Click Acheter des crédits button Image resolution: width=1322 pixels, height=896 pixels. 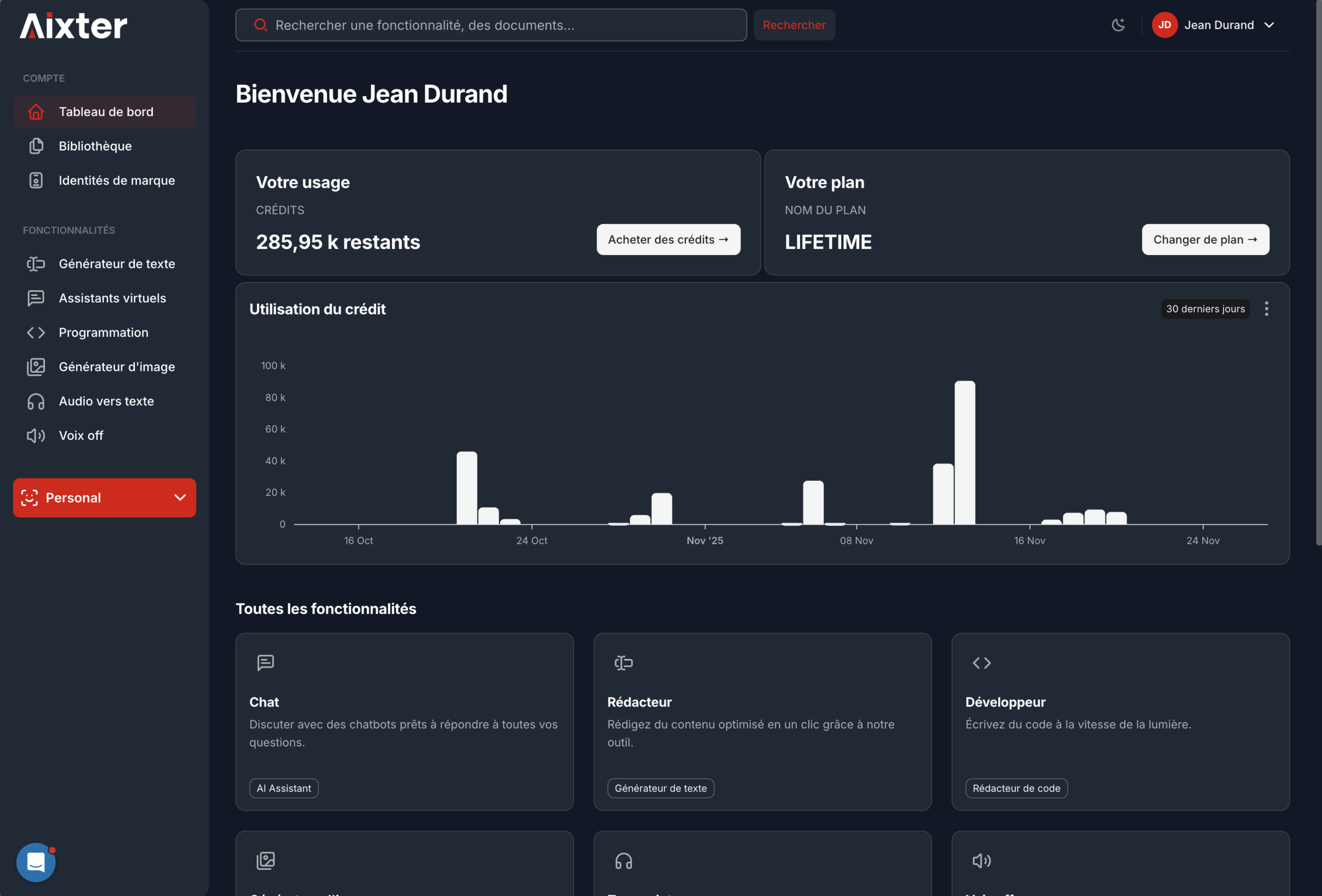coord(668,240)
